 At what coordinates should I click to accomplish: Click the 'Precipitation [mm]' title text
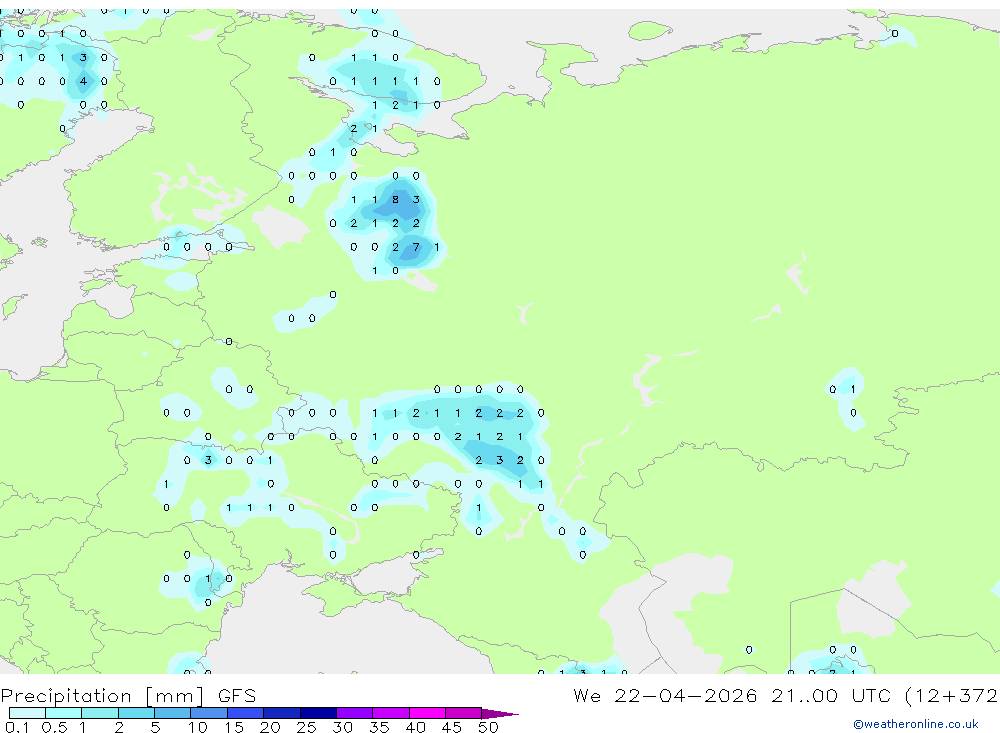pyautogui.click(x=103, y=696)
